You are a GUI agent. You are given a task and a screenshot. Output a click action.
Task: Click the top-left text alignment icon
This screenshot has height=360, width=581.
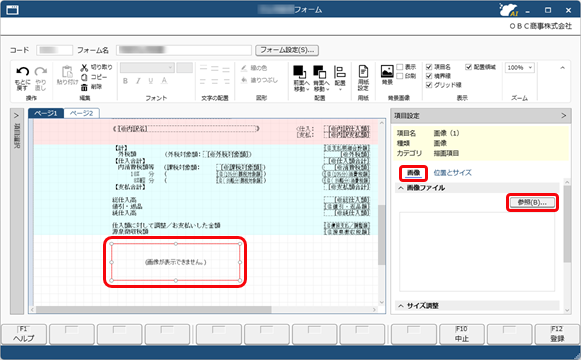click(x=203, y=69)
